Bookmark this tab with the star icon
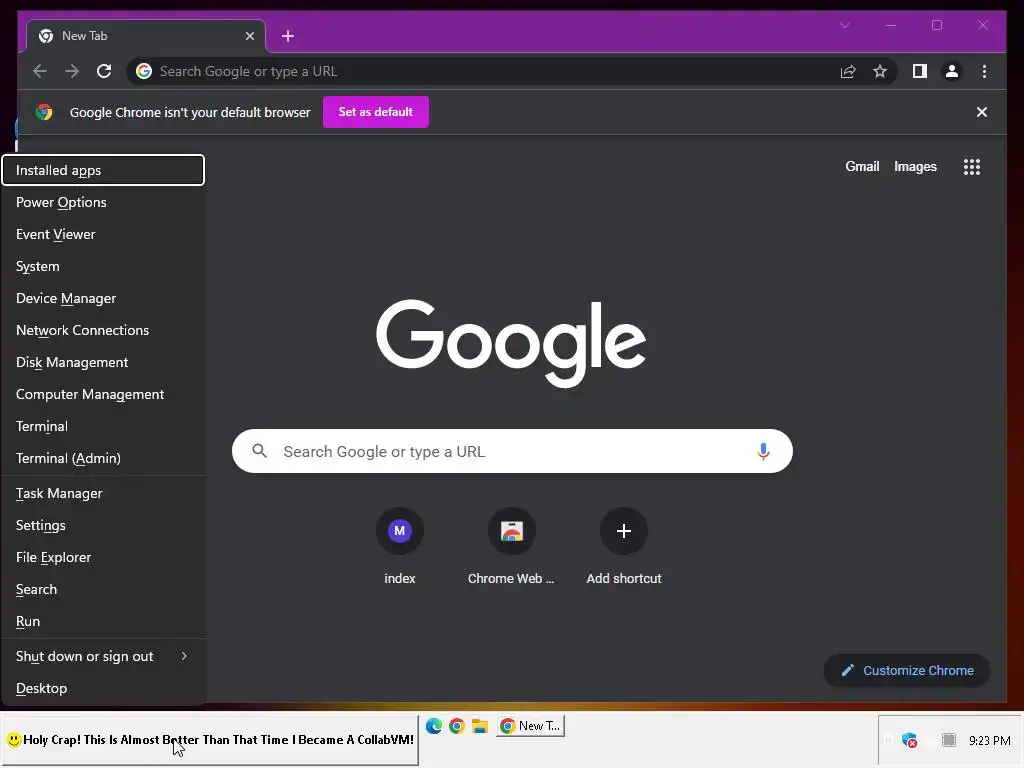Screen dimensions: 1024x768 pyautogui.click(x=880, y=71)
